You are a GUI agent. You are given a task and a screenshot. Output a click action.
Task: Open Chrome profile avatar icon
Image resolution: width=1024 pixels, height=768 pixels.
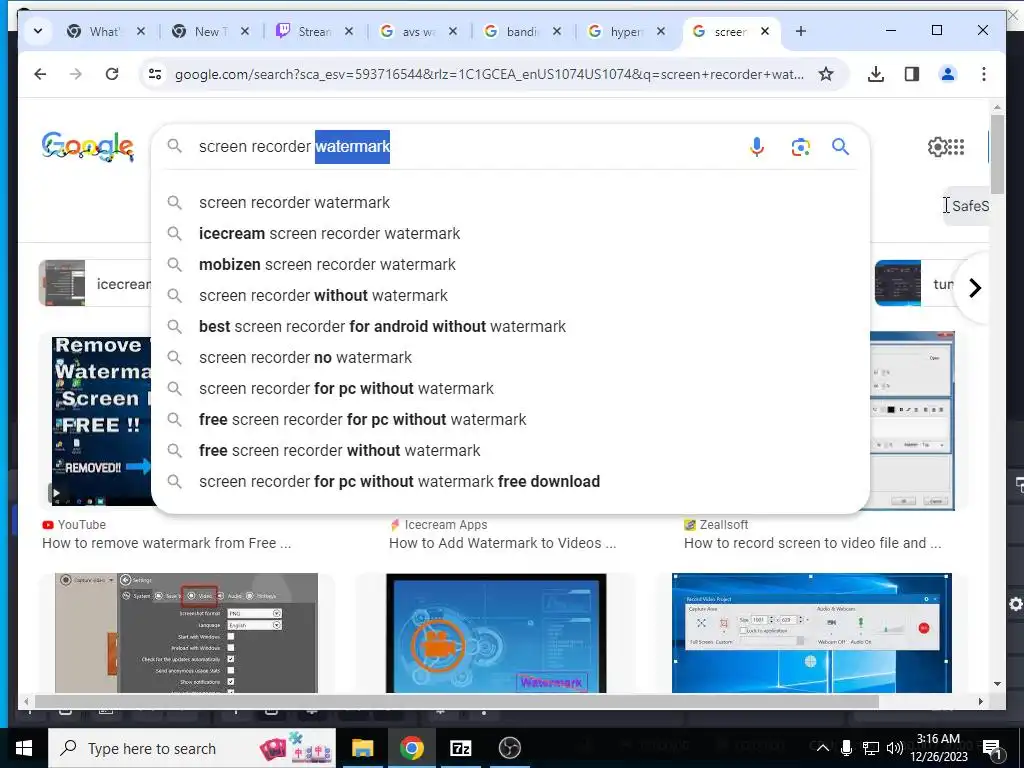[948, 74]
